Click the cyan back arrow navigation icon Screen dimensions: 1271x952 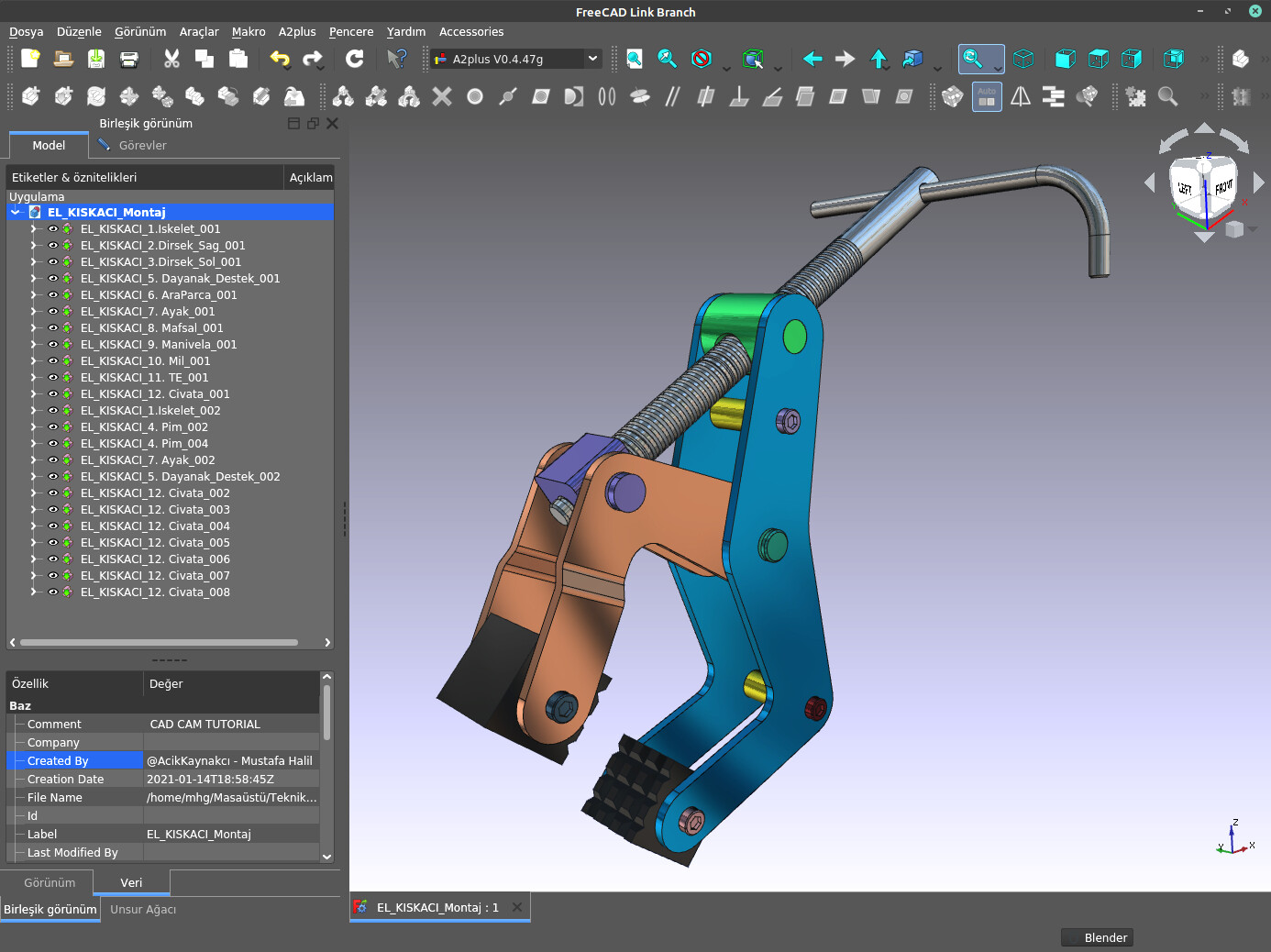812,59
